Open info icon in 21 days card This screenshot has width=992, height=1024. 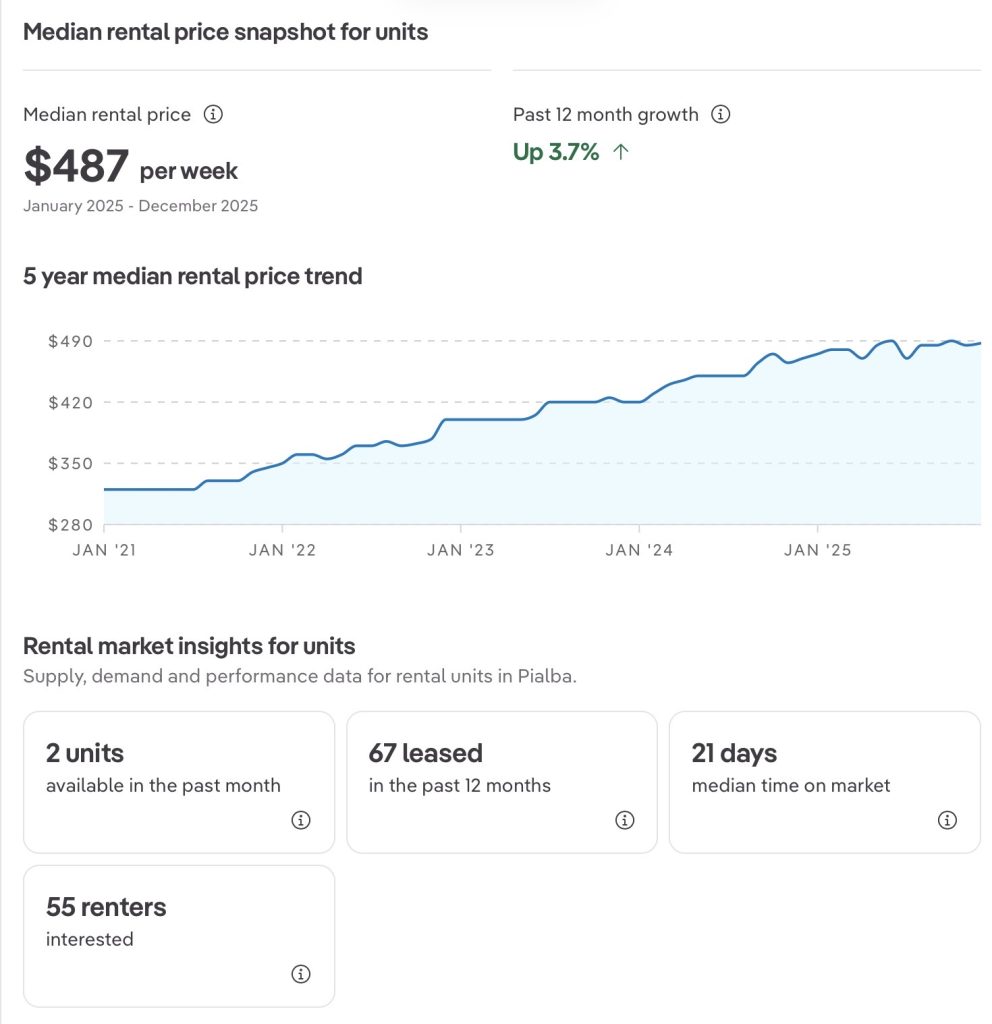pyautogui.click(x=947, y=820)
